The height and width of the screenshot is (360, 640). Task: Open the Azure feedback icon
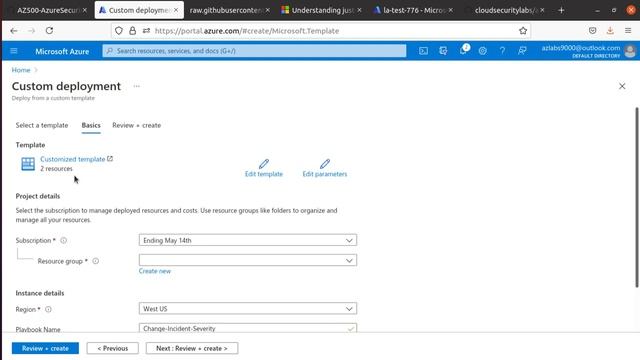522,51
